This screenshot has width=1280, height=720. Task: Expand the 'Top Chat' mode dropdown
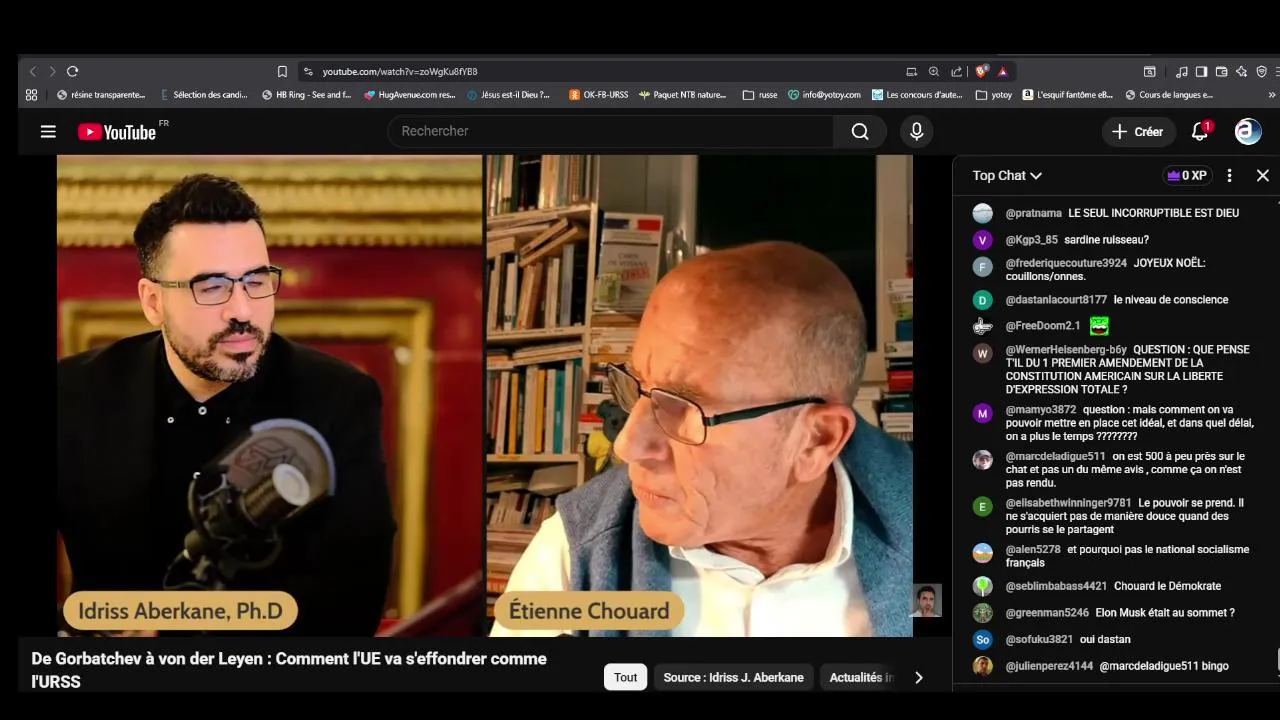(x=1007, y=175)
